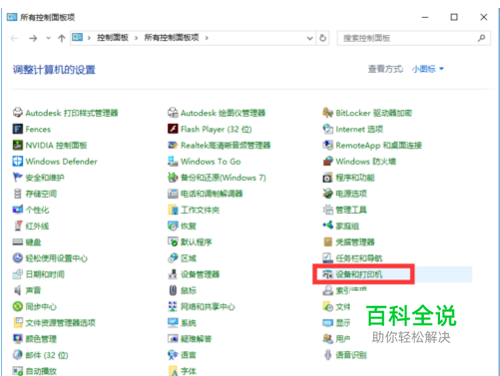The image size is (500, 376).
Task: Open 鼠标 mouse icon
Action: [173, 290]
